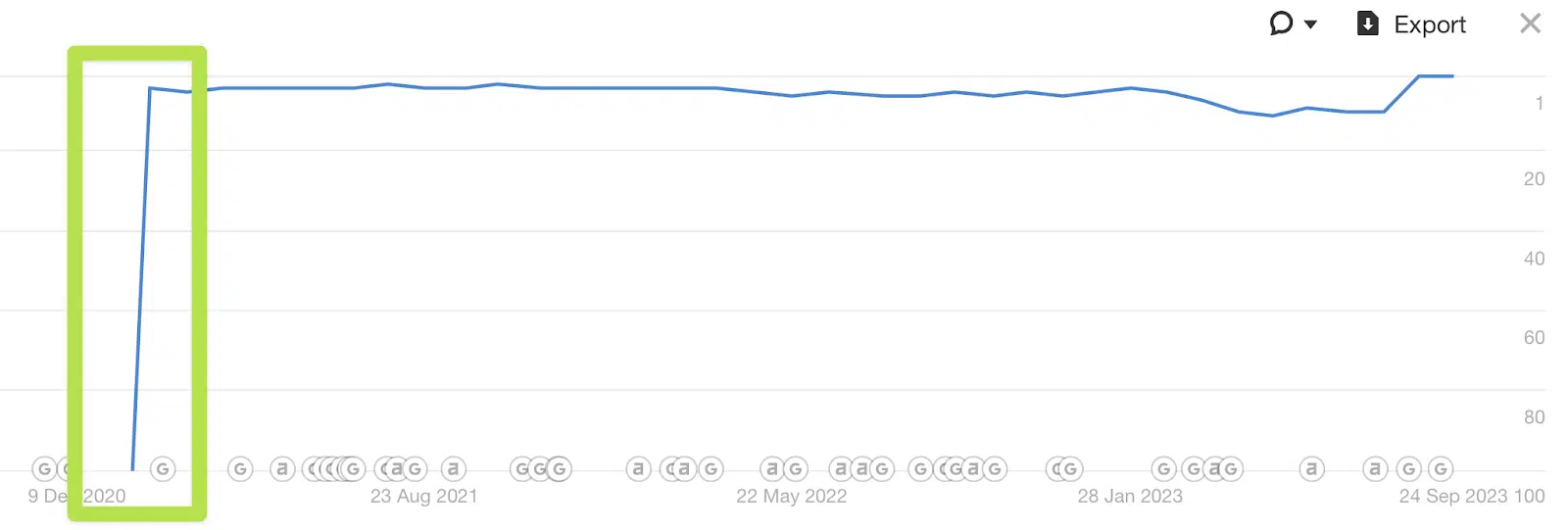This screenshot has width=1568, height=530.
Task: Click the Export text button
Action: 1430,25
